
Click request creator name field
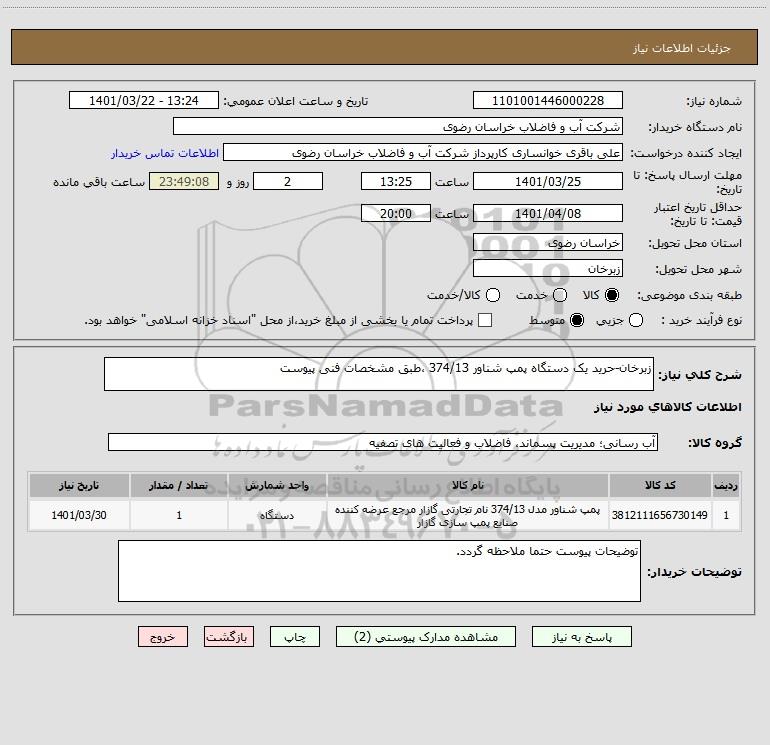click(x=423, y=153)
